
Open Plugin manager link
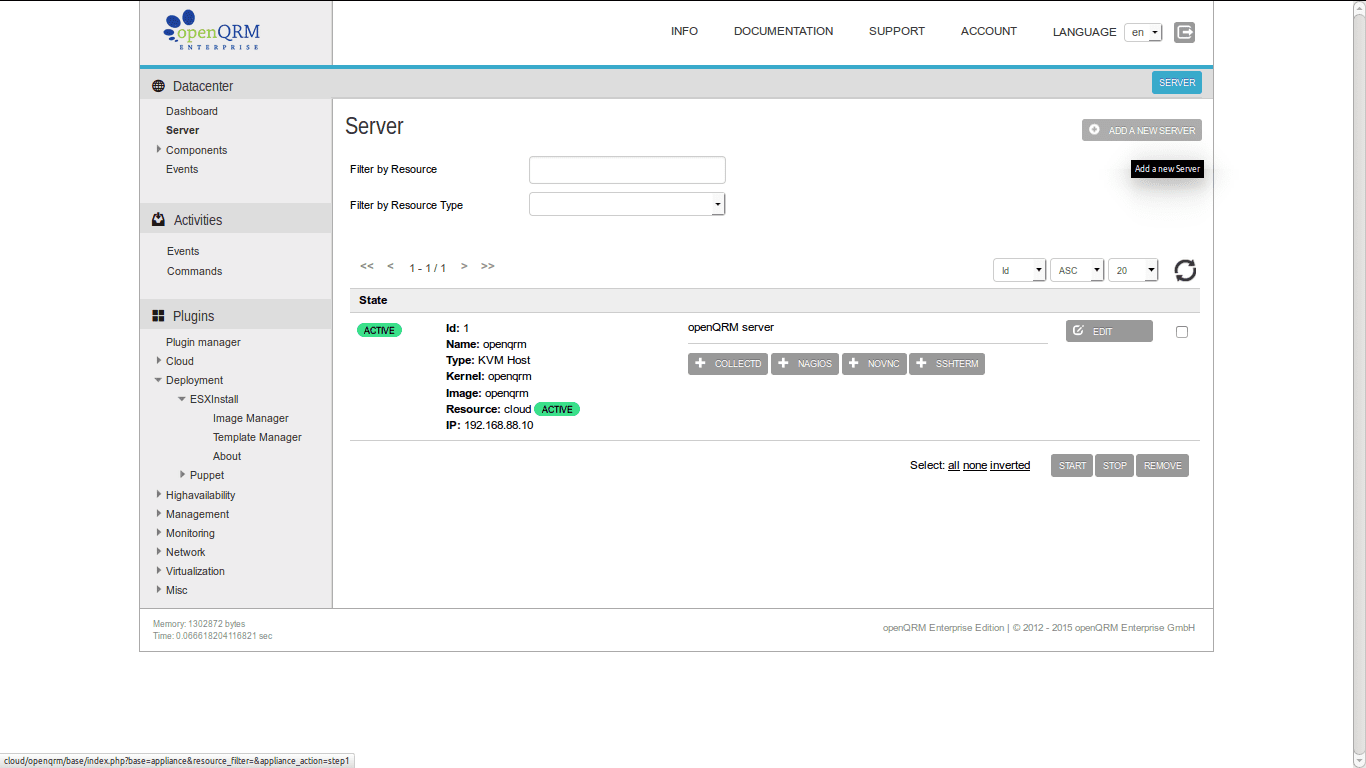tap(203, 342)
